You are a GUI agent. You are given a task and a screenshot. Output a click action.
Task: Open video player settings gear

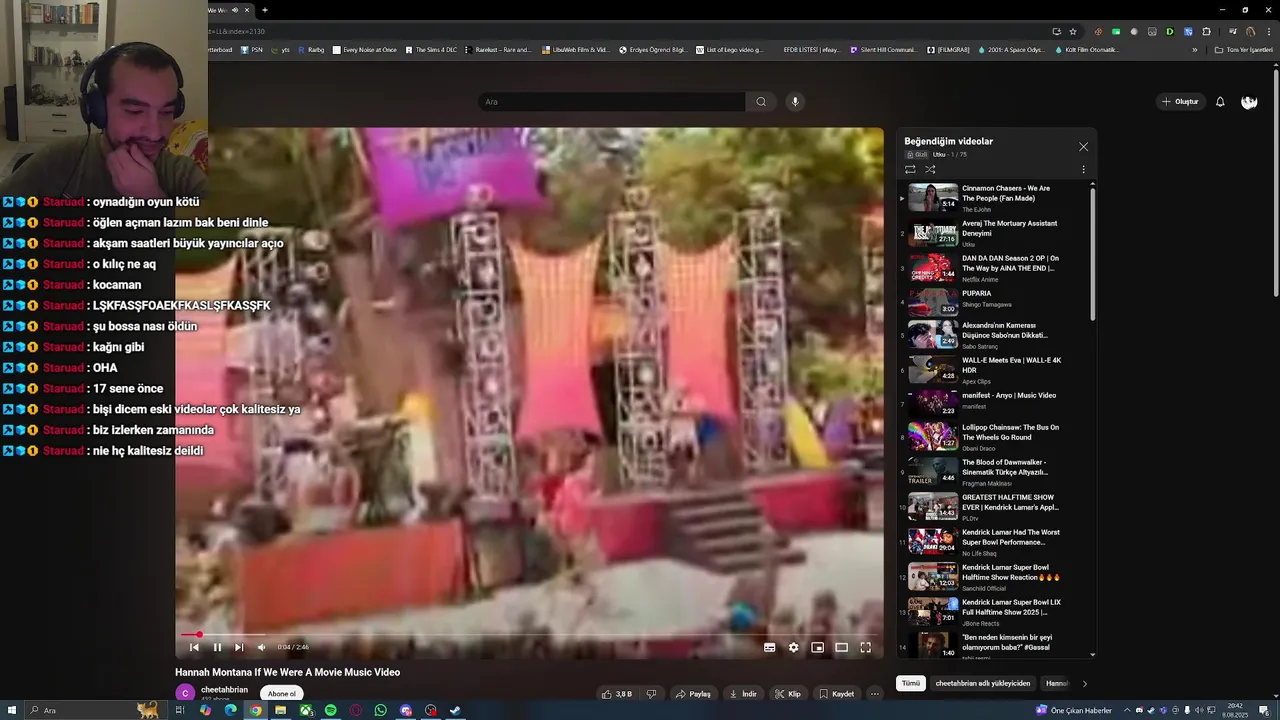[x=793, y=647]
